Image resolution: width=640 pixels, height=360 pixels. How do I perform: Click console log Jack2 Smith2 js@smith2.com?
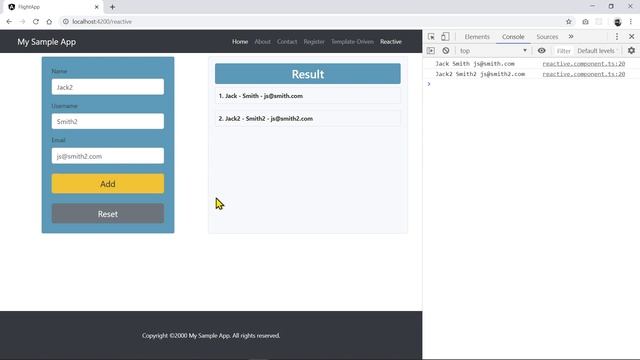pyautogui.click(x=480, y=74)
